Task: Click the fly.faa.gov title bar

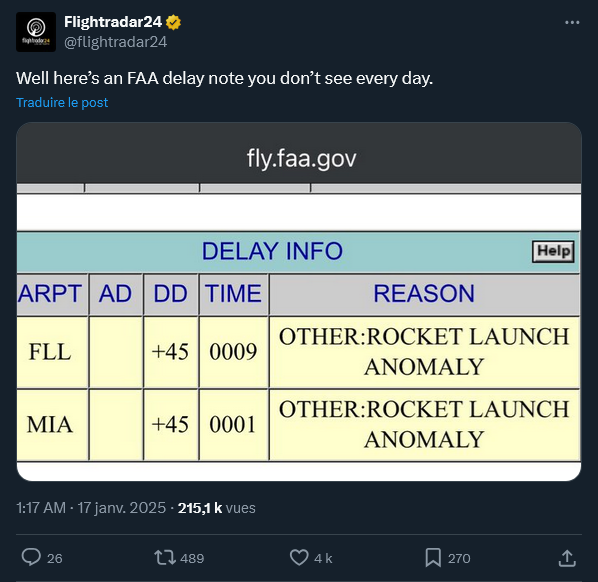Action: point(301,158)
